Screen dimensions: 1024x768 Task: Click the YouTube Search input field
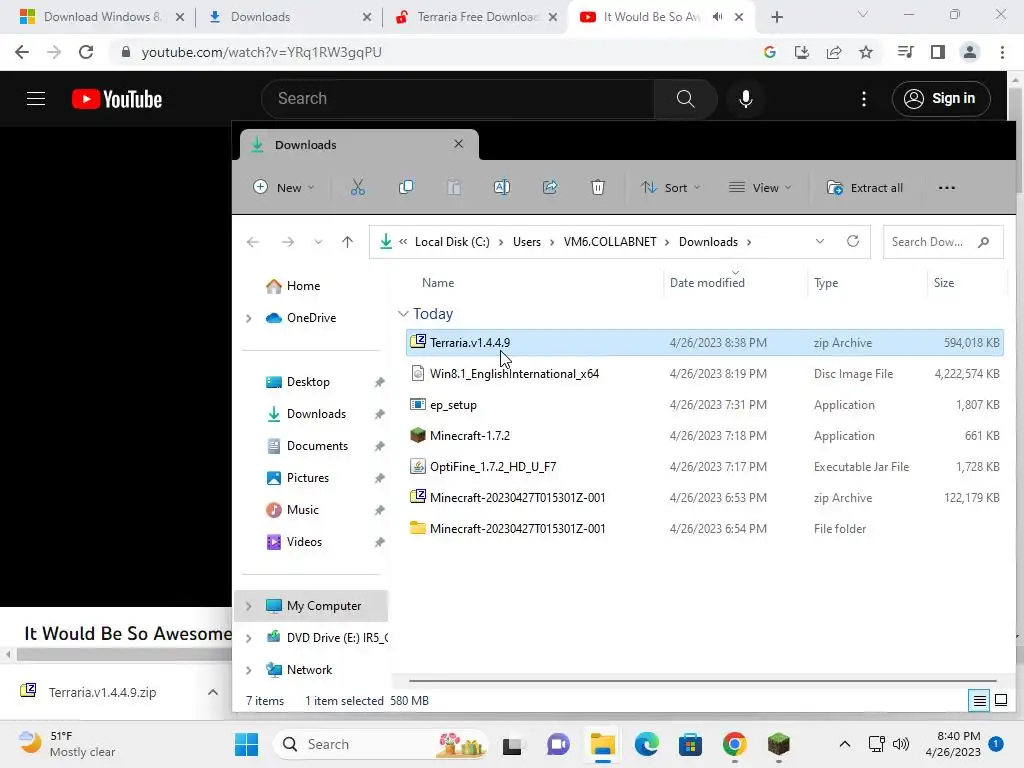458,99
